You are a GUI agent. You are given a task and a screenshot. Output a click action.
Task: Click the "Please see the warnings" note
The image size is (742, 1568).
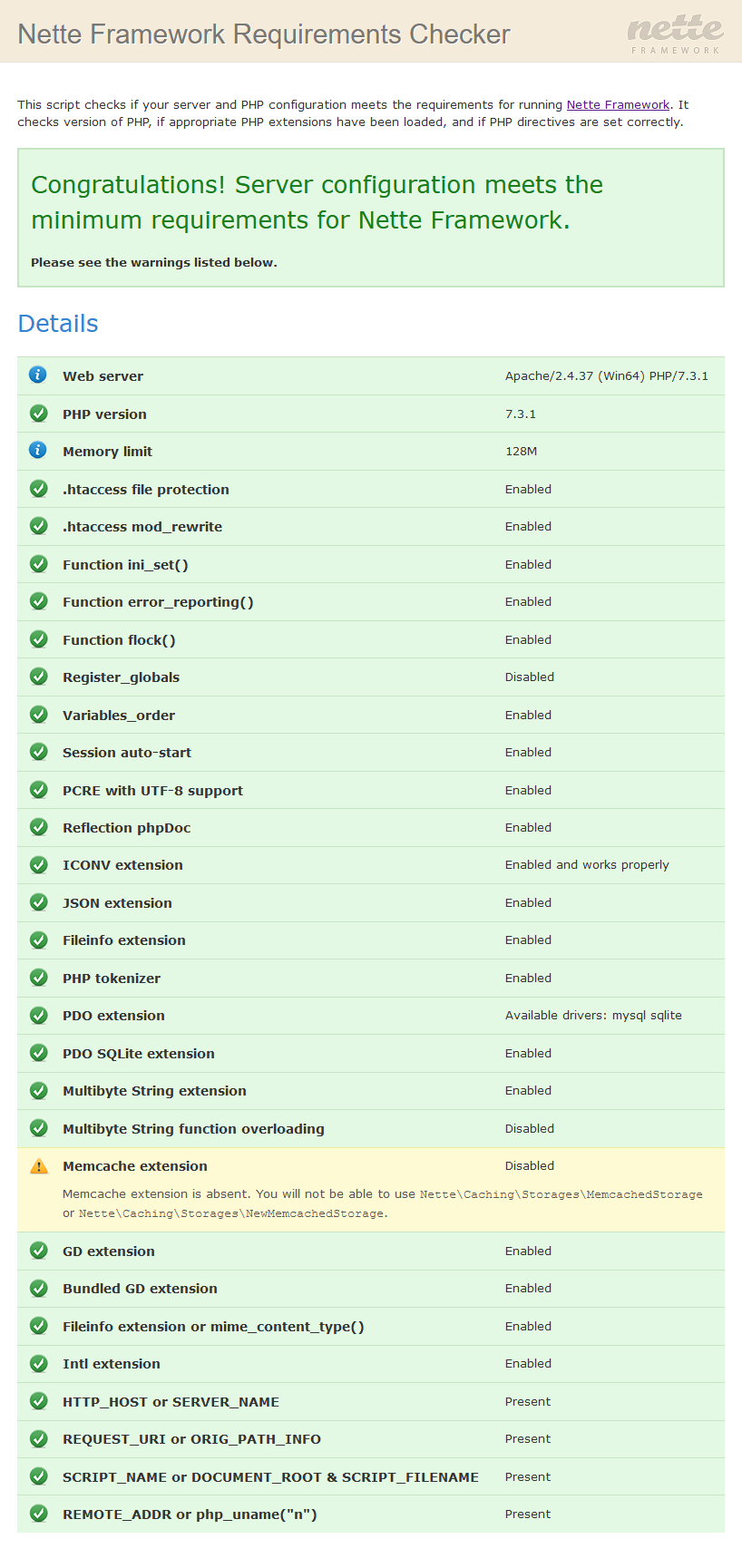point(154,263)
